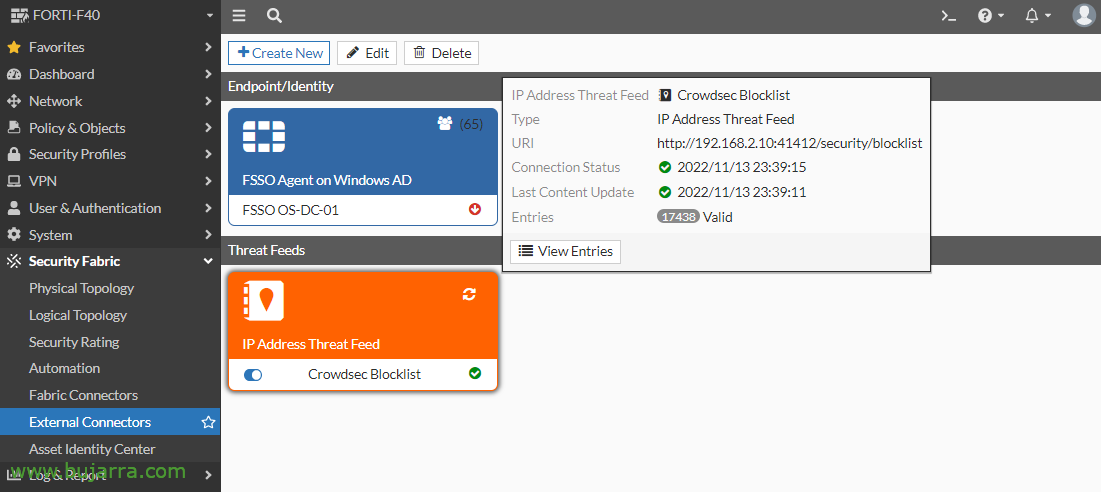Click the FSSO Agent Fortinet logo icon
This screenshot has width=1101, height=492.
click(264, 136)
